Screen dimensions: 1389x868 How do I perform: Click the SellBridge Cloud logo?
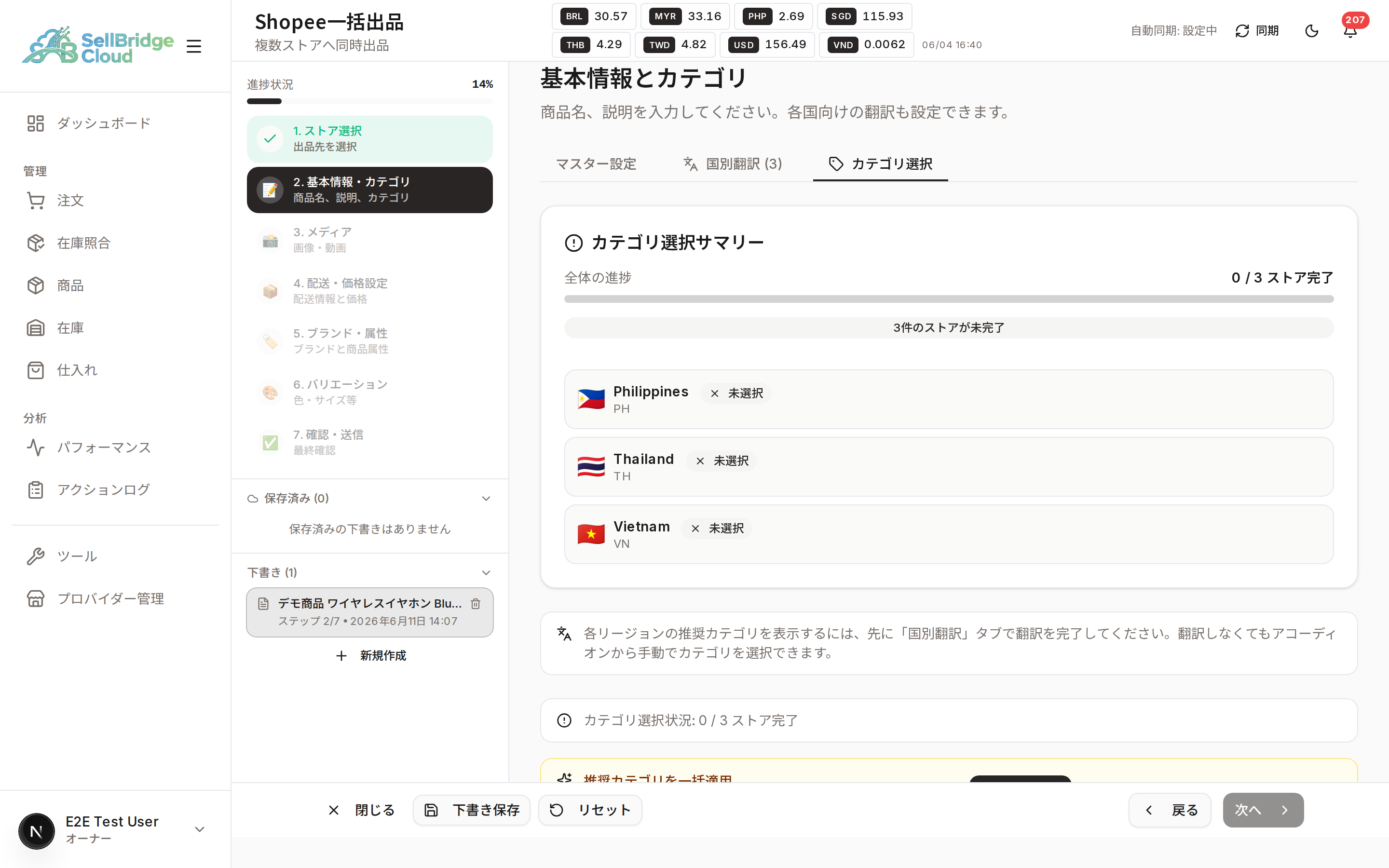pyautogui.click(x=97, y=45)
